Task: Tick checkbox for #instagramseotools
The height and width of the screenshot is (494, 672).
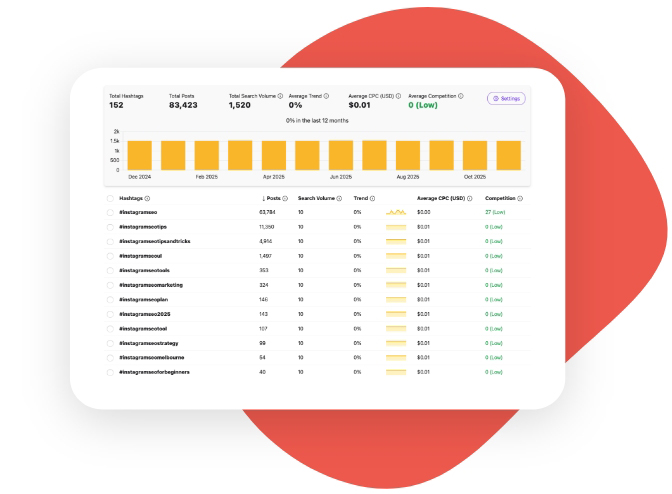Action: [110, 271]
